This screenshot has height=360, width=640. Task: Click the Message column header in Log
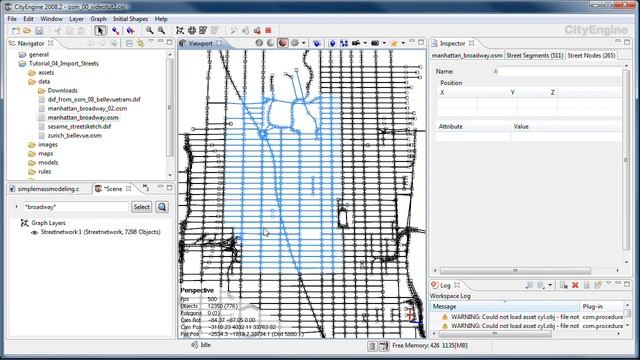tap(505, 307)
